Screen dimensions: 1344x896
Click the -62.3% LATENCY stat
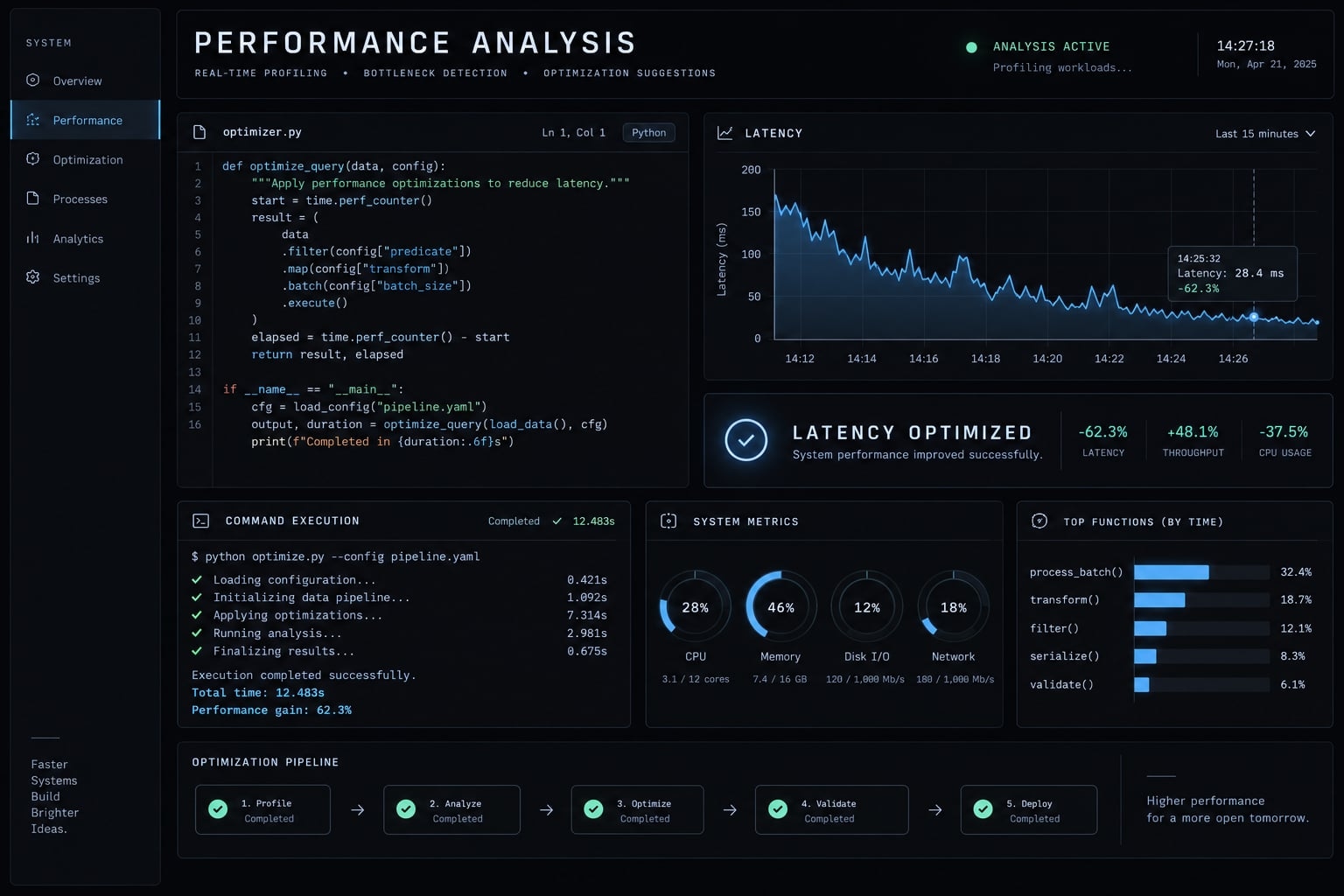1102,440
